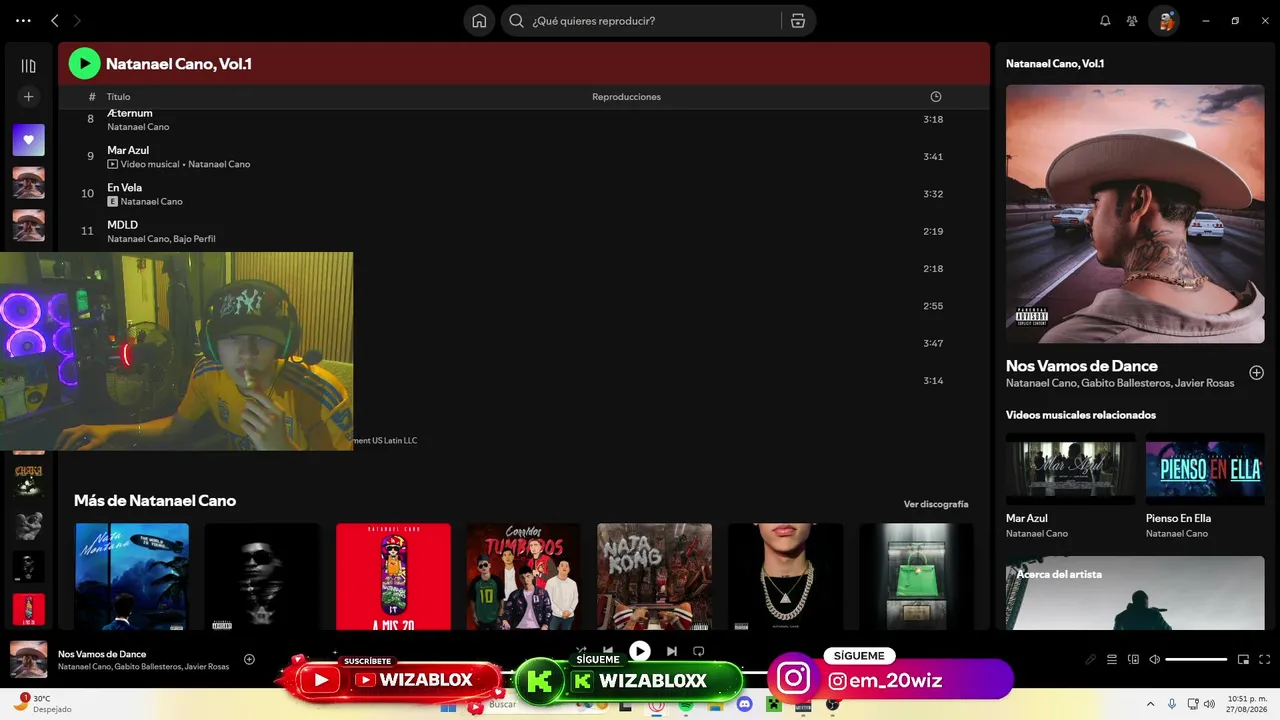Adjust the volume slider

(x=1196, y=660)
